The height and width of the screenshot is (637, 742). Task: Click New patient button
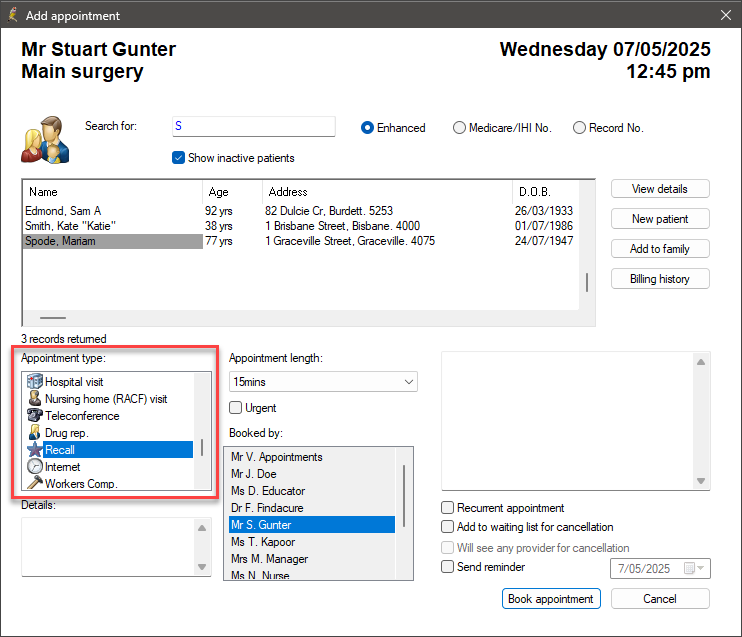point(660,219)
